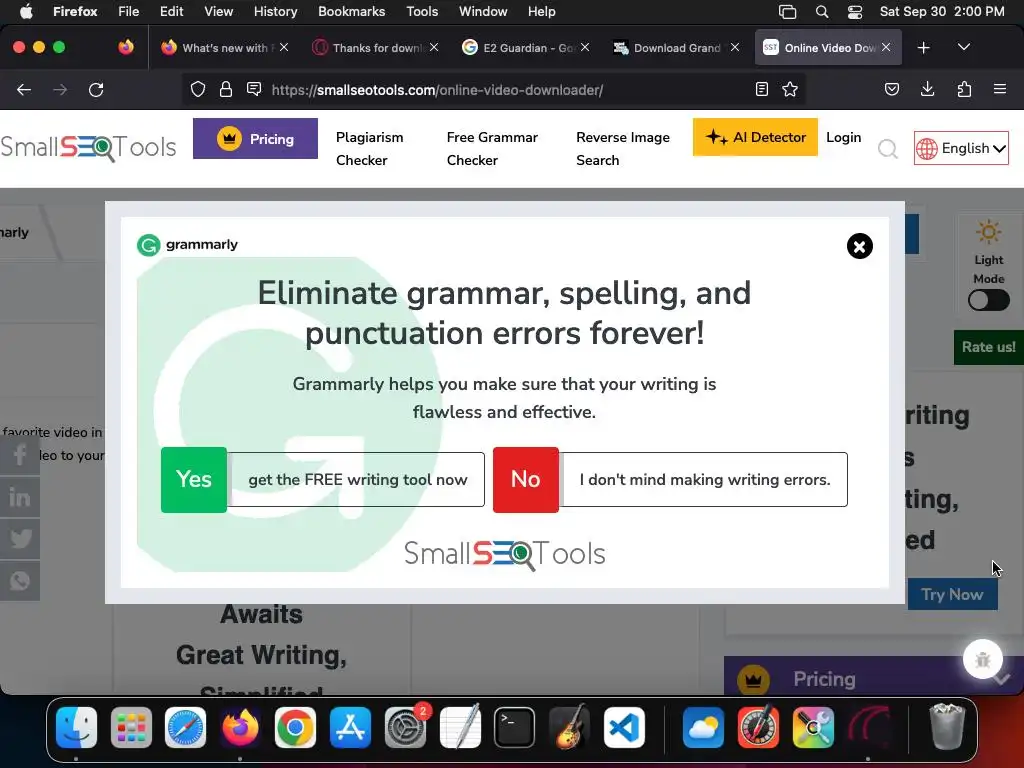Click the floating bug report icon

982,660
